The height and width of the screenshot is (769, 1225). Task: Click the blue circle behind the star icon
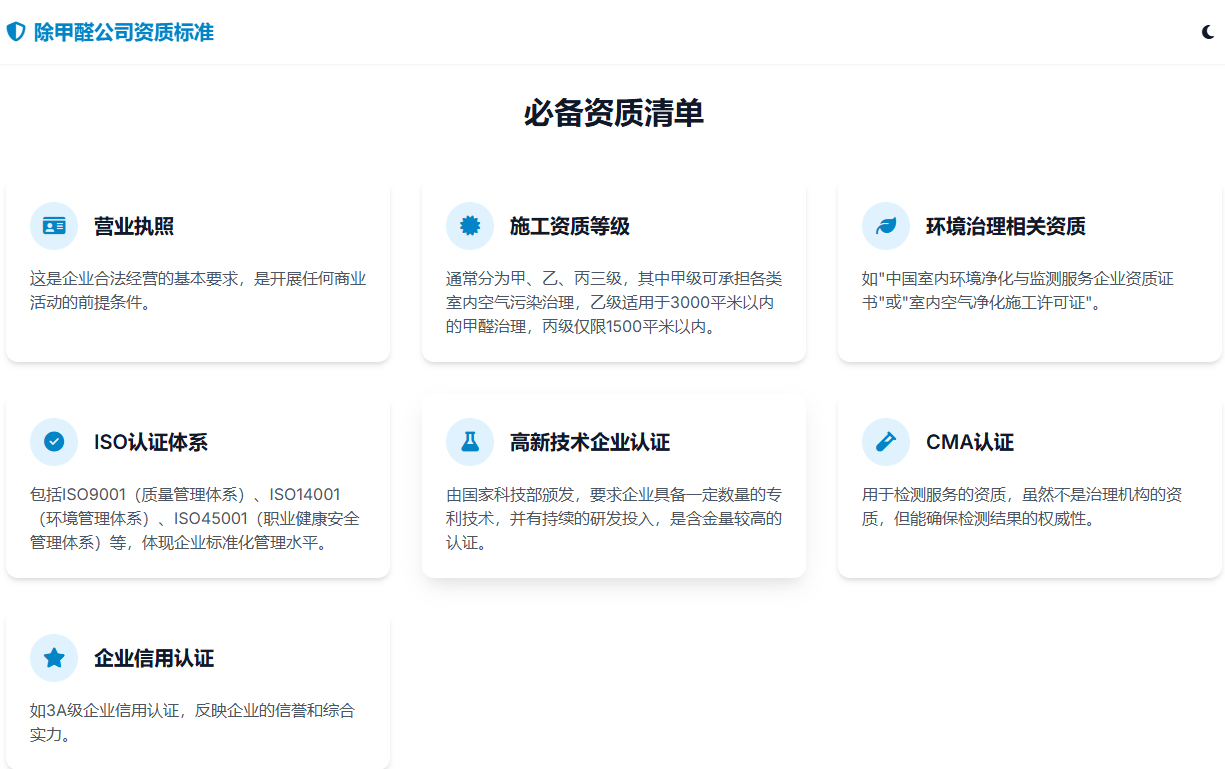click(54, 658)
